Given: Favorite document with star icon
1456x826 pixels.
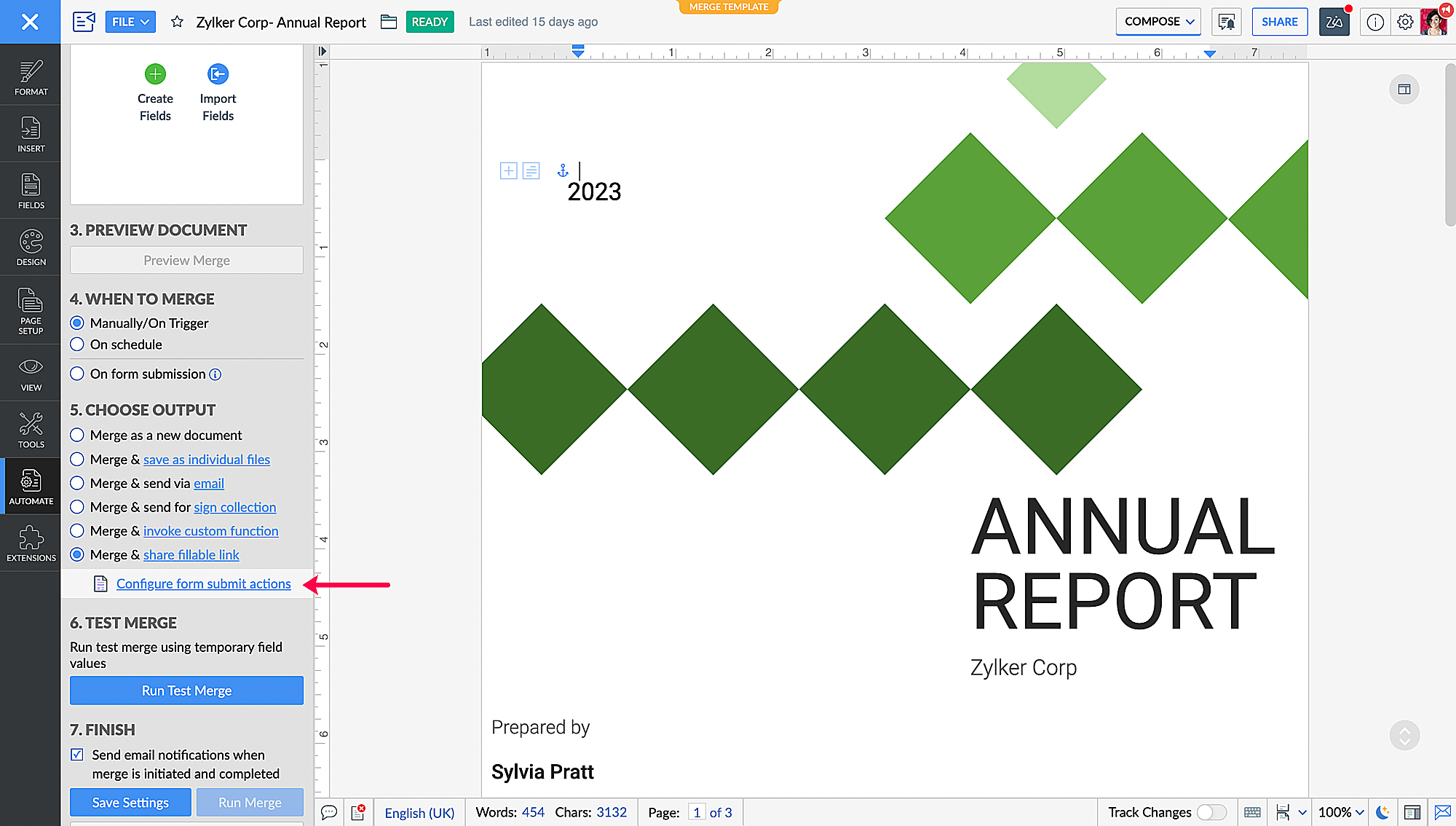Looking at the screenshot, I should [x=177, y=22].
